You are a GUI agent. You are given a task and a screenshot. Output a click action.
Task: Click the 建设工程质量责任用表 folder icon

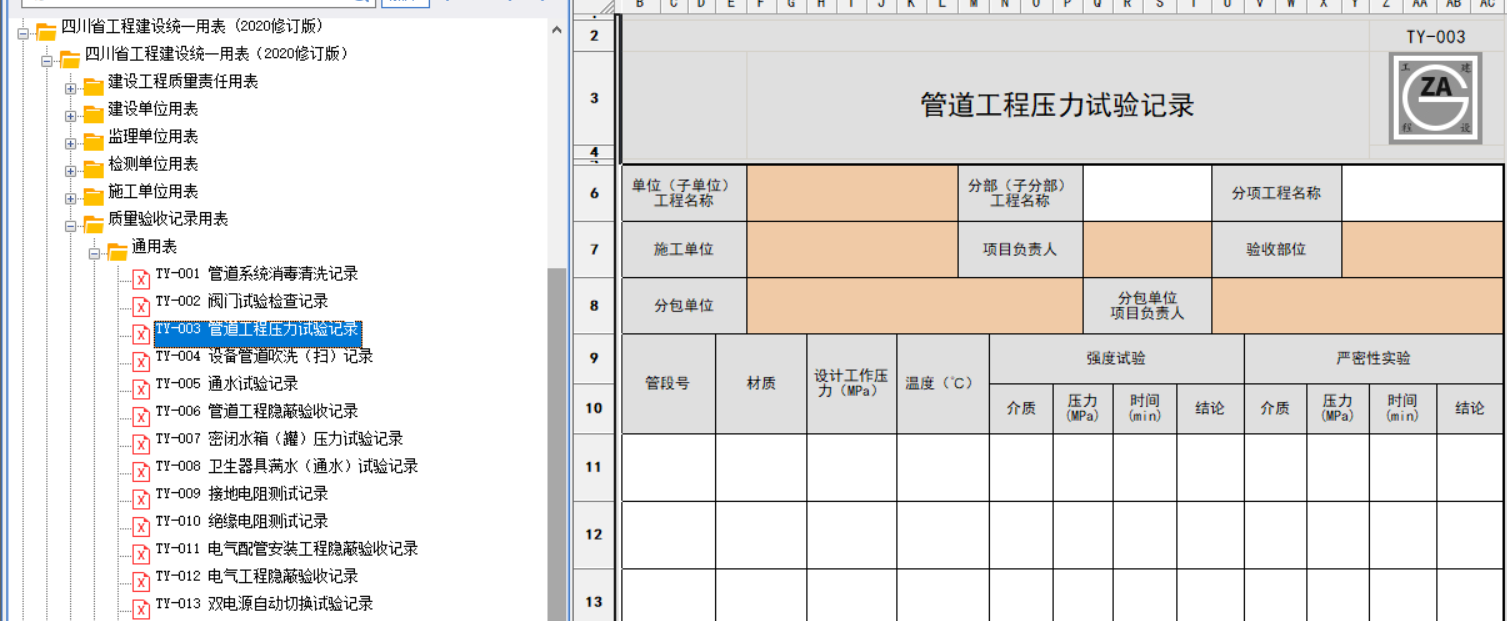(94, 86)
